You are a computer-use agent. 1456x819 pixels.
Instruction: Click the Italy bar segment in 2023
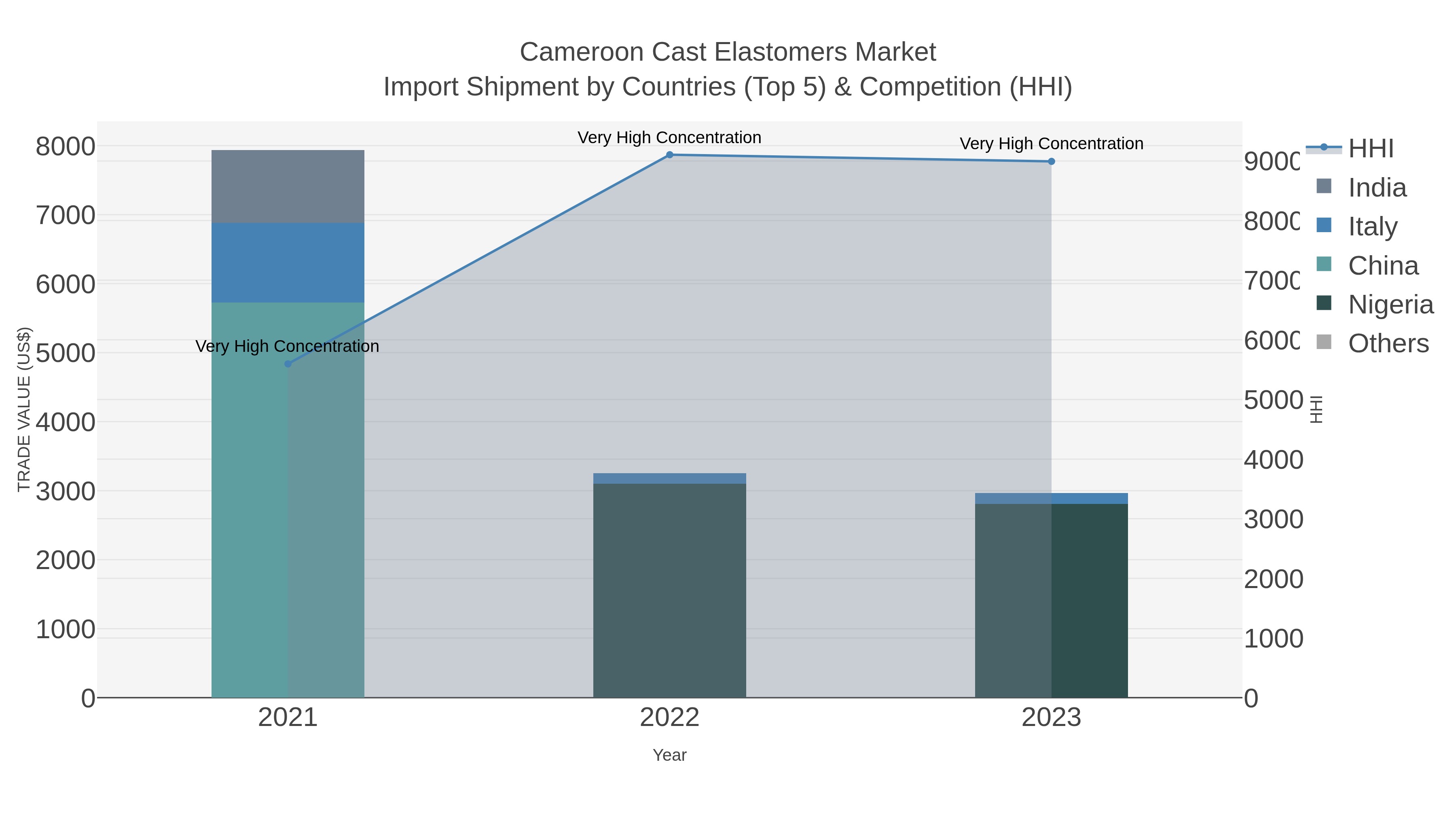pos(1051,499)
